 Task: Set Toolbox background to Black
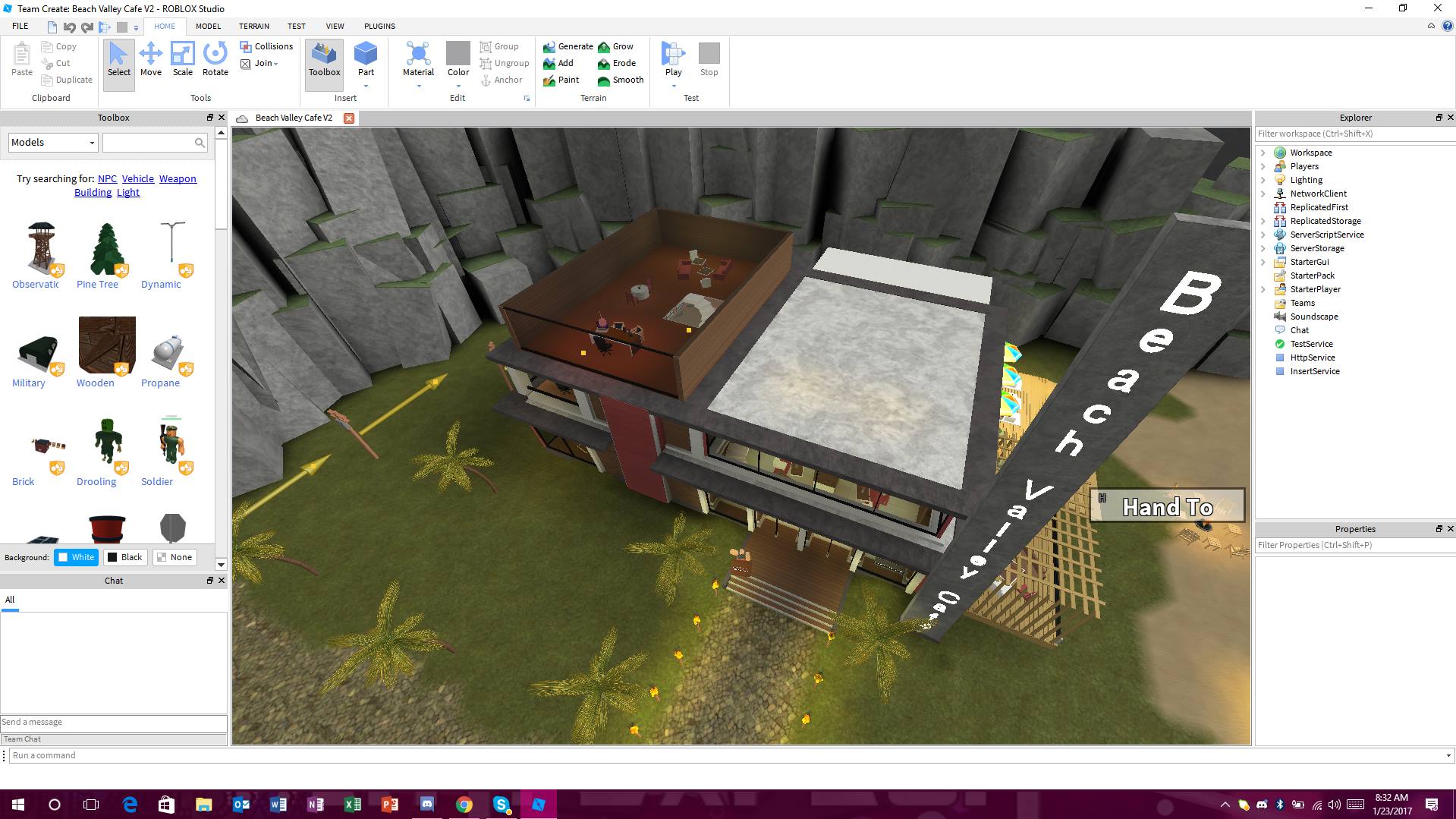coord(124,557)
